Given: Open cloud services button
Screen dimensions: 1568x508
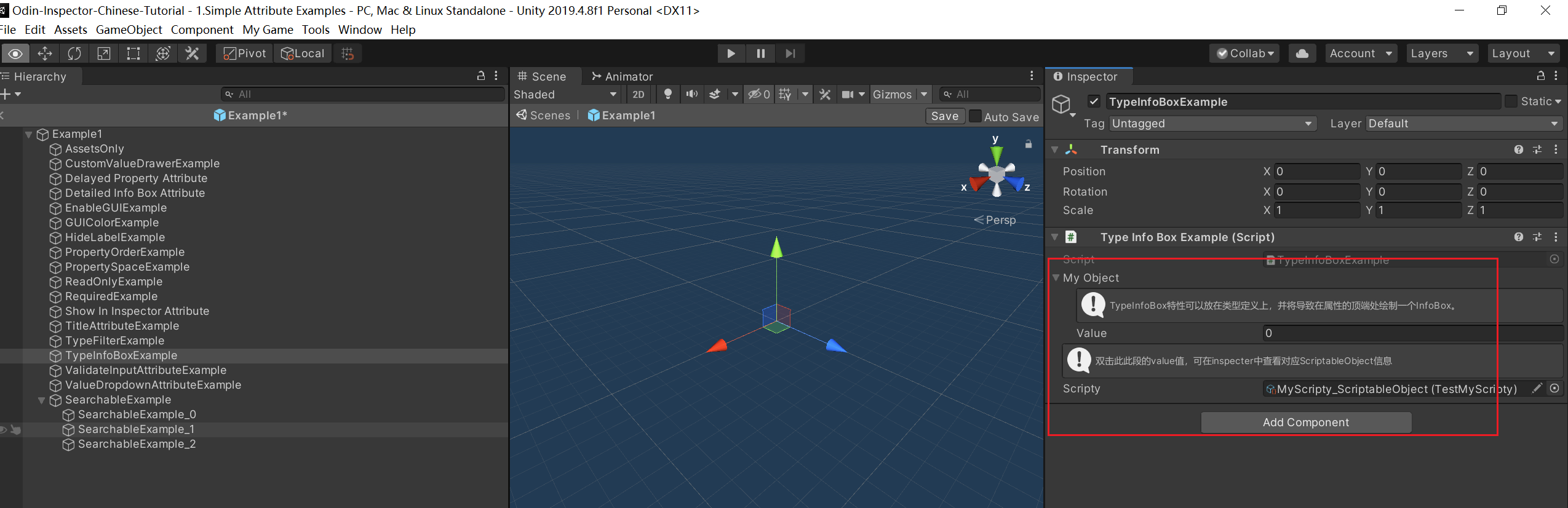Looking at the screenshot, I should (1302, 54).
